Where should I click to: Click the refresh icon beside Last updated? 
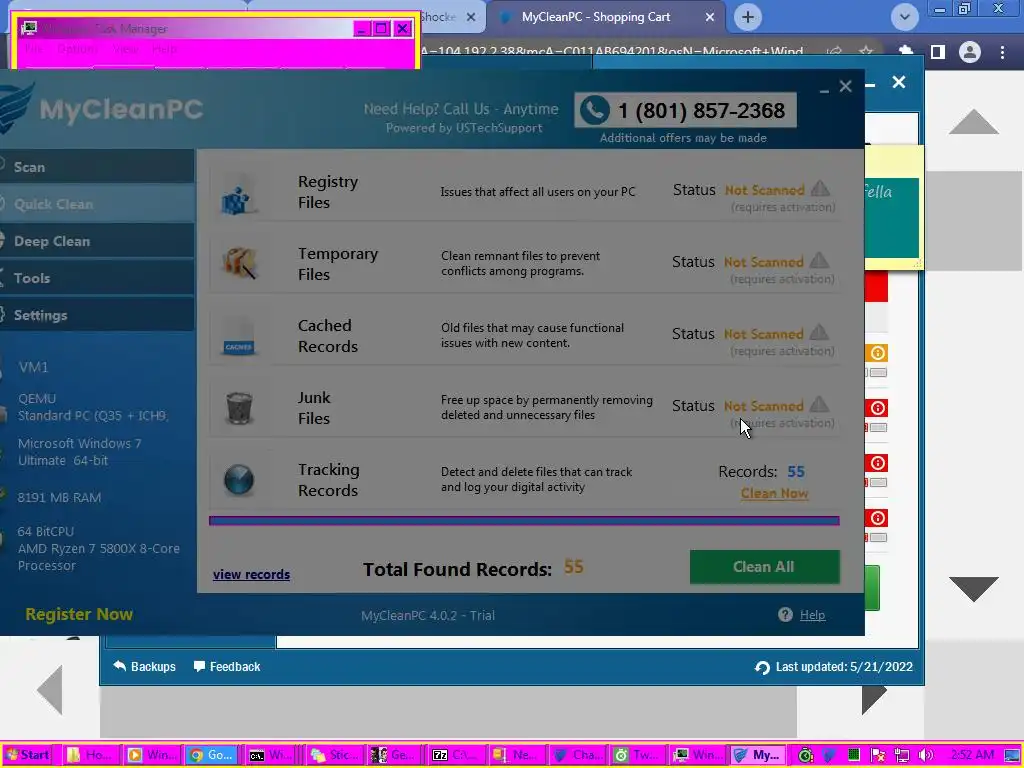tap(761, 667)
